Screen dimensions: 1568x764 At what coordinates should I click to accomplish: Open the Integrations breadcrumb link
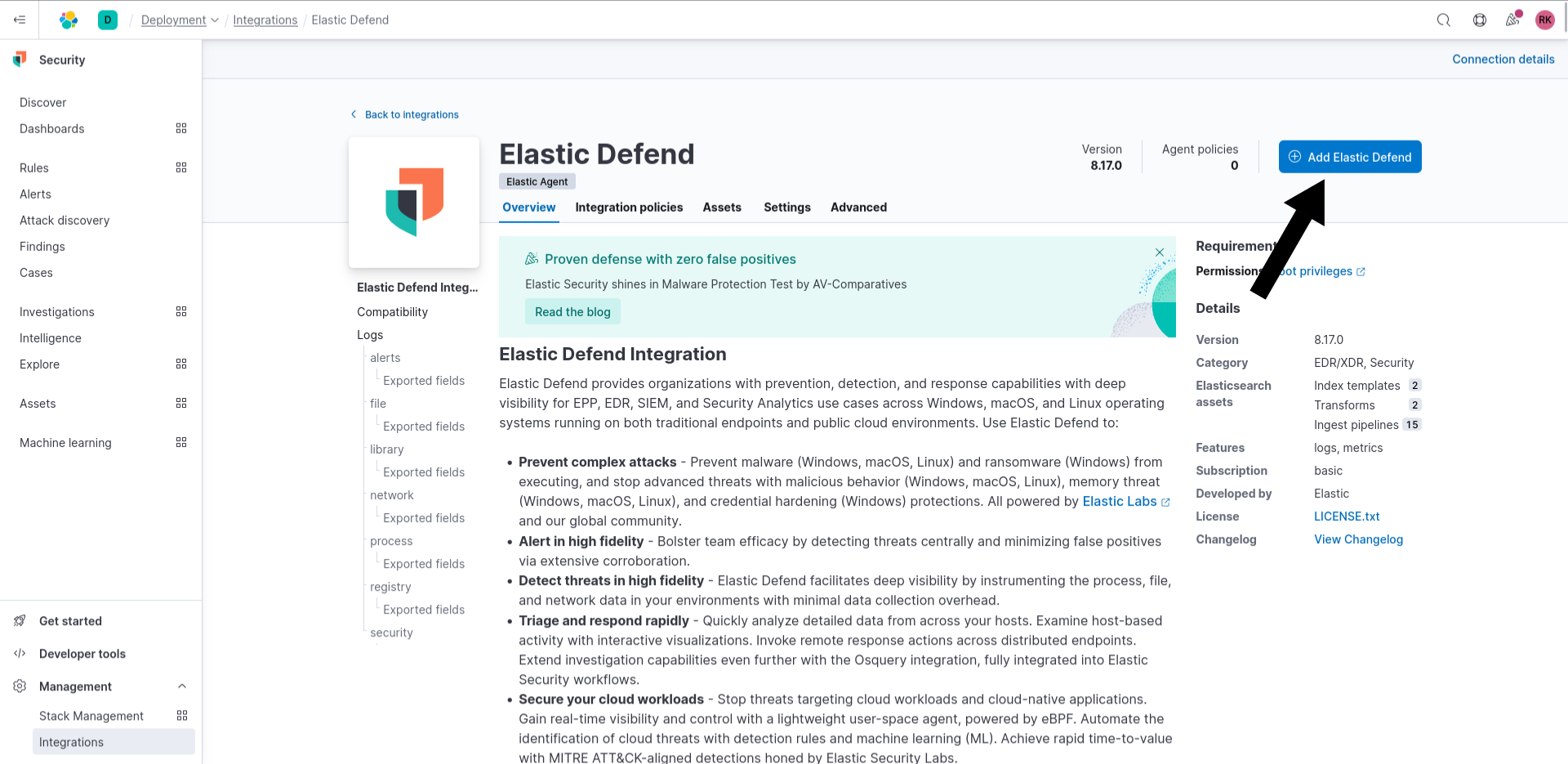265,20
